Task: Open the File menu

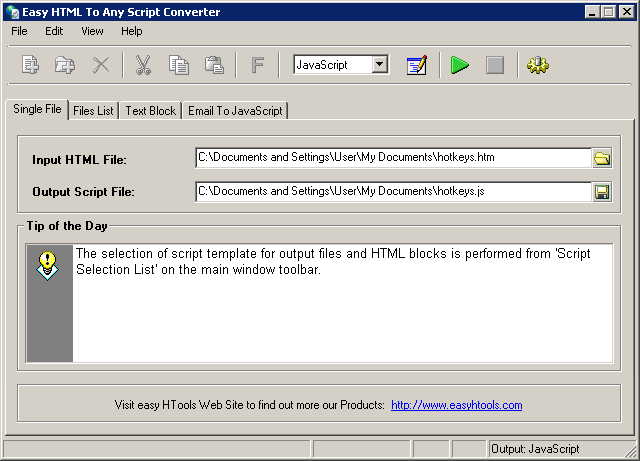Action: (19, 31)
